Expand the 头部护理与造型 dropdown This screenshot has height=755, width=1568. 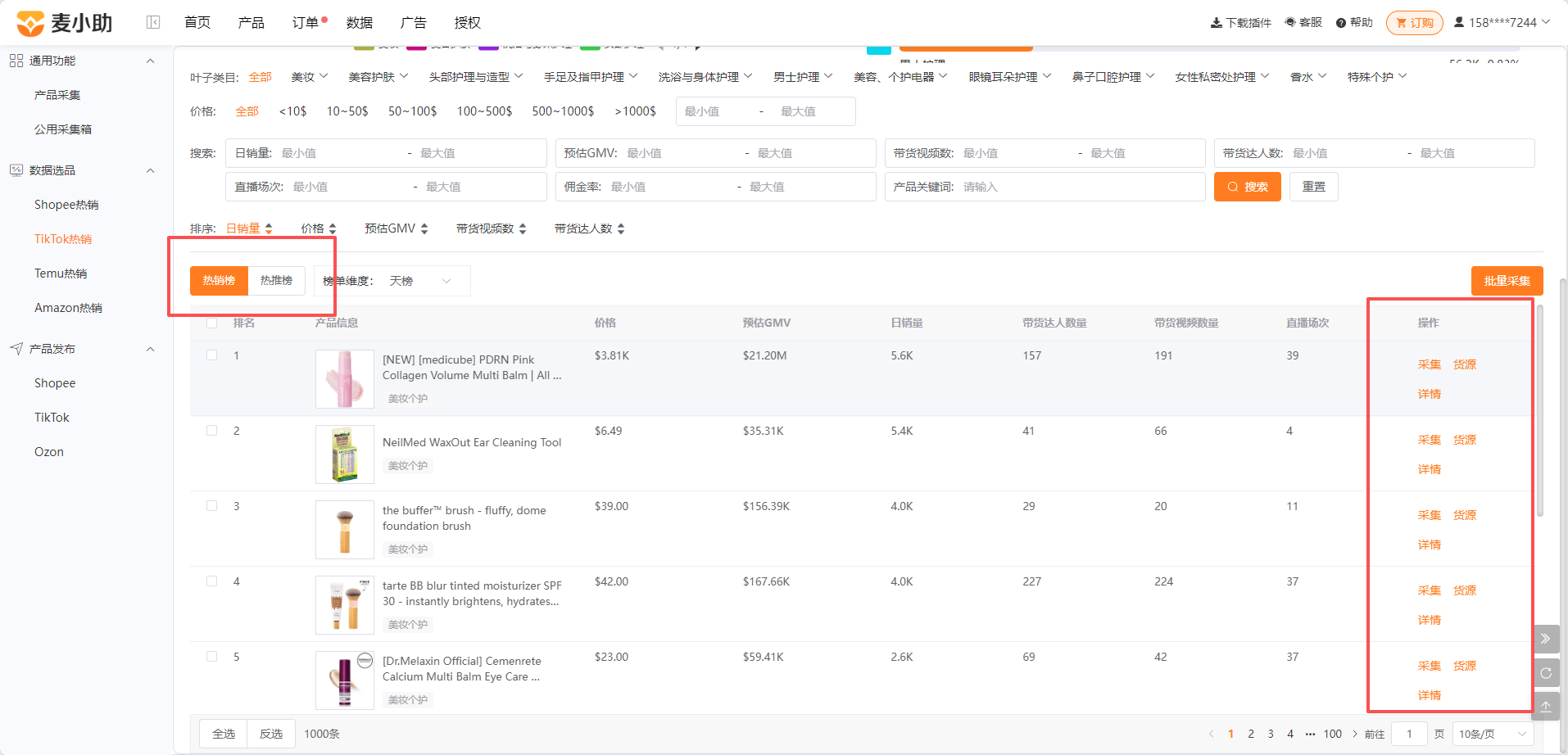[x=476, y=77]
